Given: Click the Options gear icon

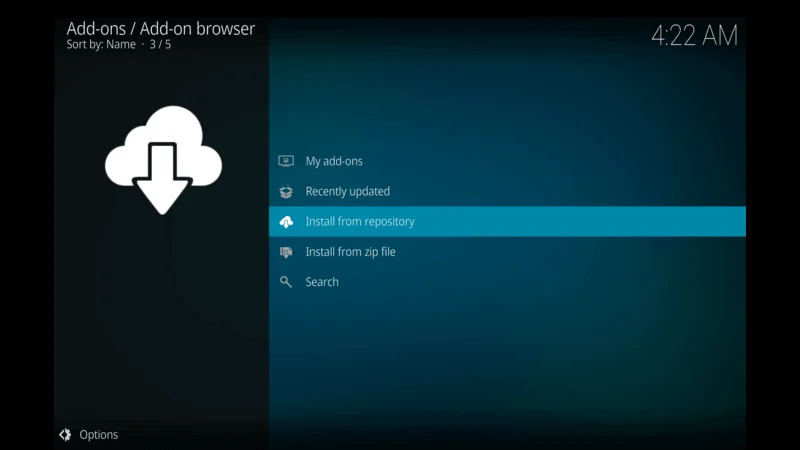Looking at the screenshot, I should [x=65, y=435].
